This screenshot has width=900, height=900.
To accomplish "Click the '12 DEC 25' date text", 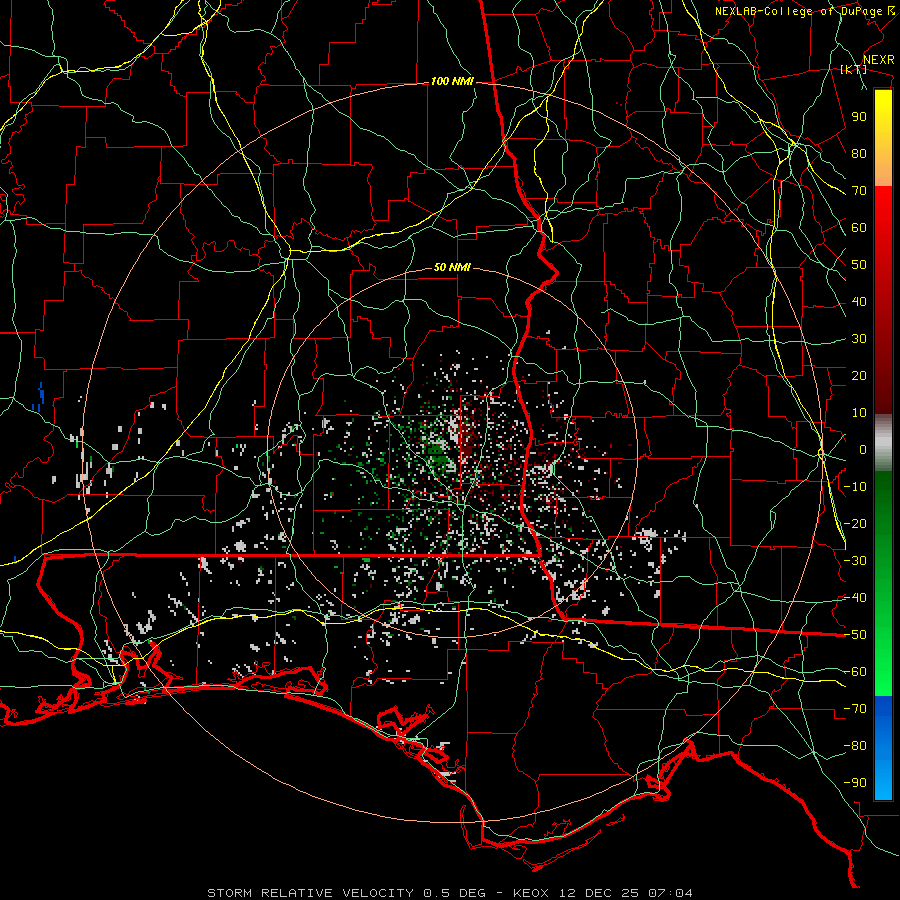I will [599, 893].
